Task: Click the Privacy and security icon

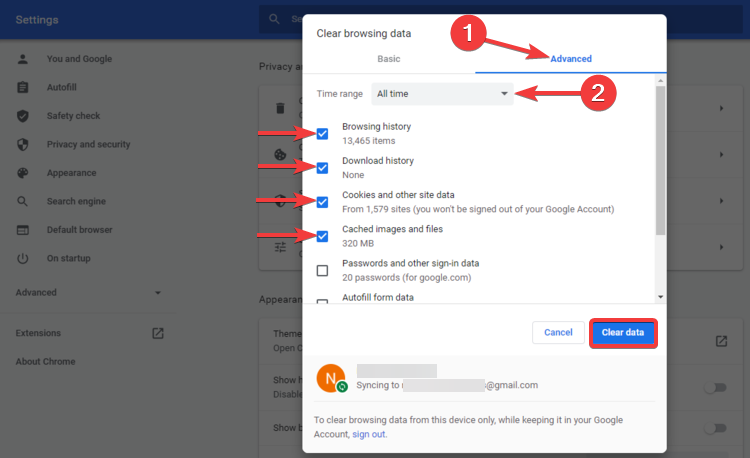Action: point(22,144)
